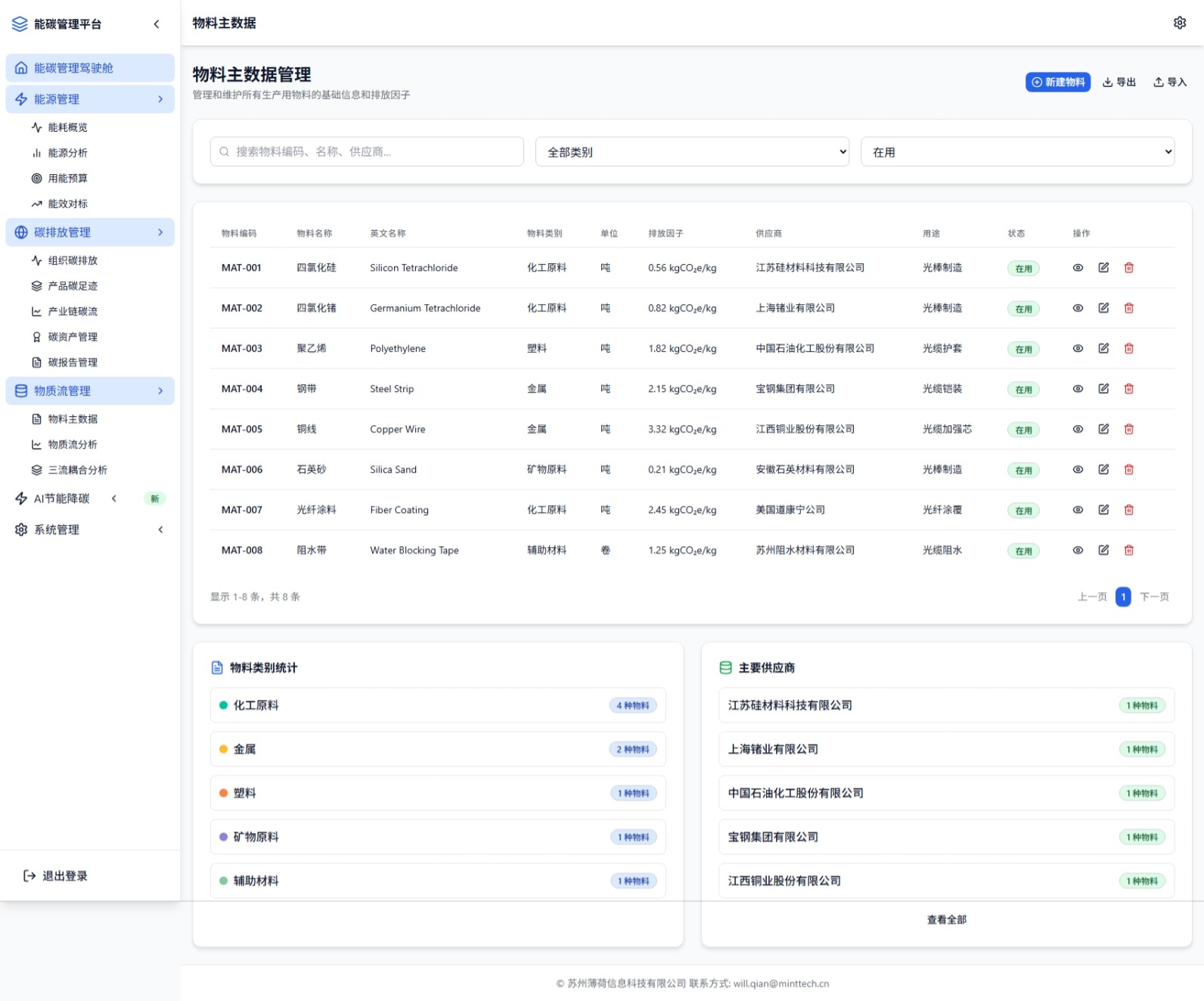
Task: View details of MAT-002 via eye icon
Action: tap(1078, 308)
